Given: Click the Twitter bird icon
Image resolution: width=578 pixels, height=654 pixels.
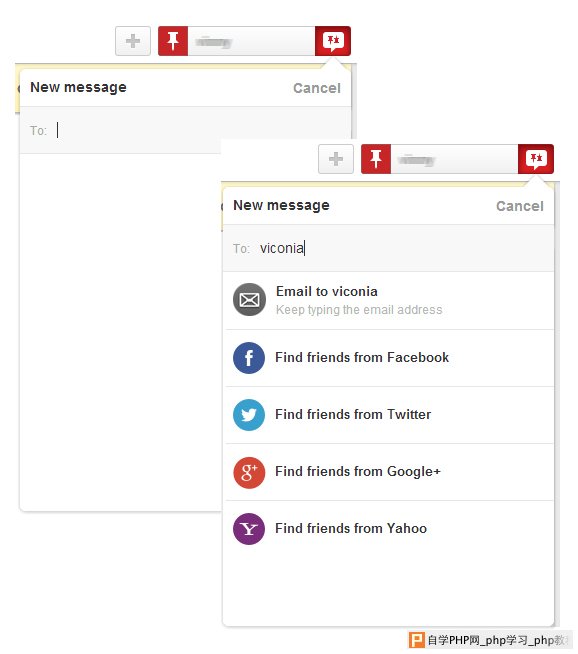Looking at the screenshot, I should [249, 415].
